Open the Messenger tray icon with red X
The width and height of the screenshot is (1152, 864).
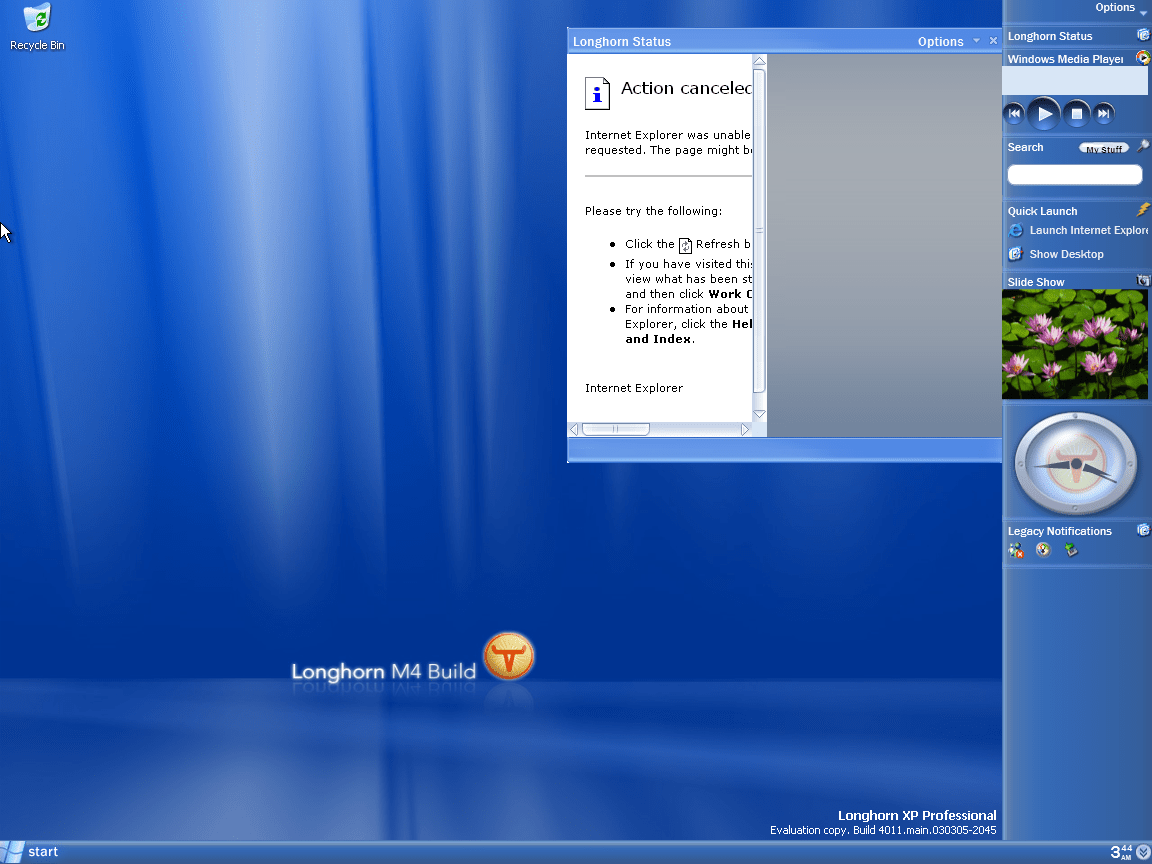[1016, 550]
